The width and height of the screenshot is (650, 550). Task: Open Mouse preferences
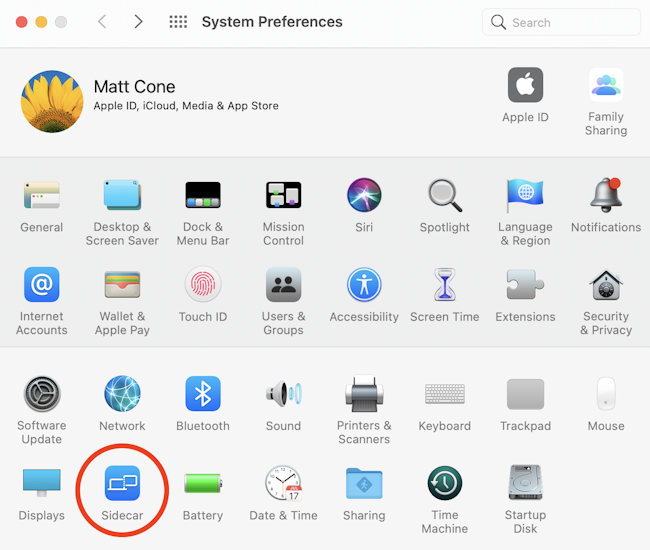tap(606, 394)
